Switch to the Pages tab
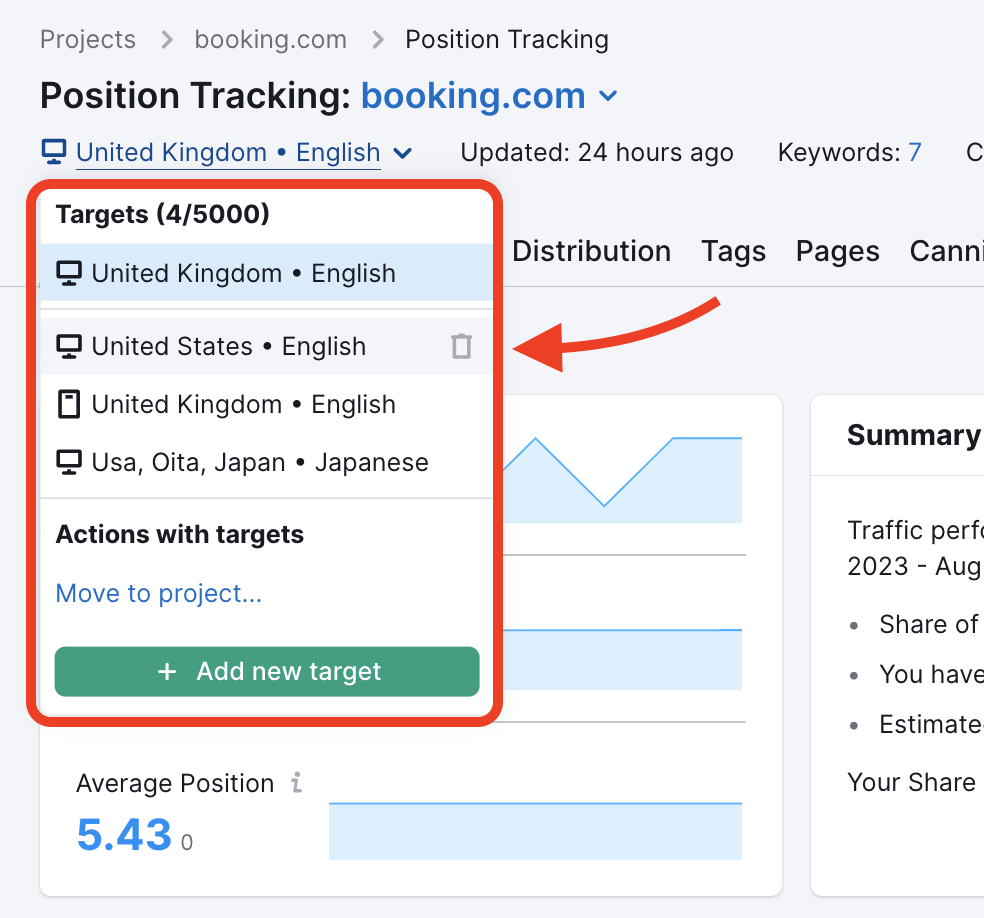The width and height of the screenshot is (984, 918). (x=838, y=252)
